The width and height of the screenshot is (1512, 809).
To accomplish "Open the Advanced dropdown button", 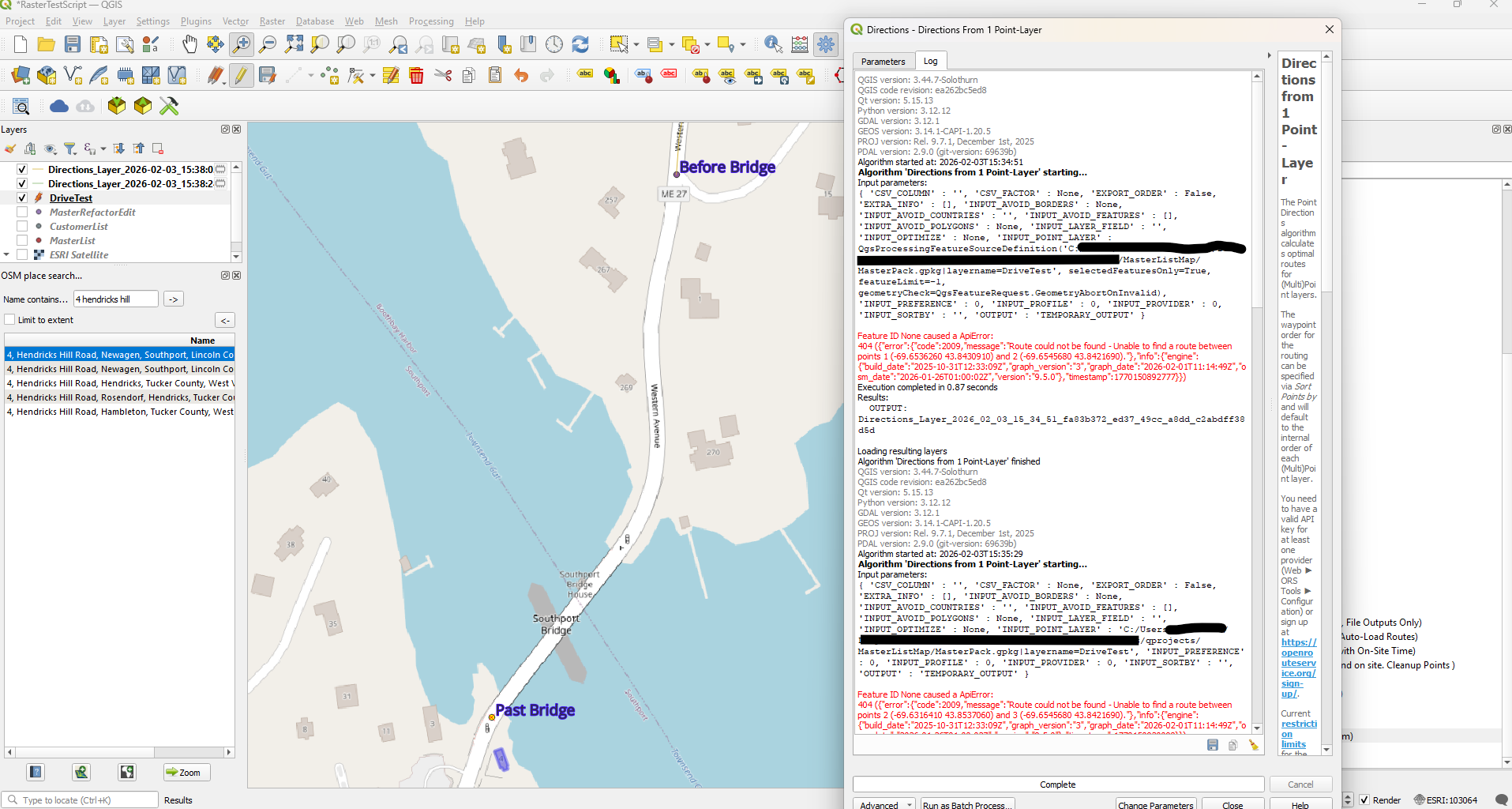I will [884, 804].
